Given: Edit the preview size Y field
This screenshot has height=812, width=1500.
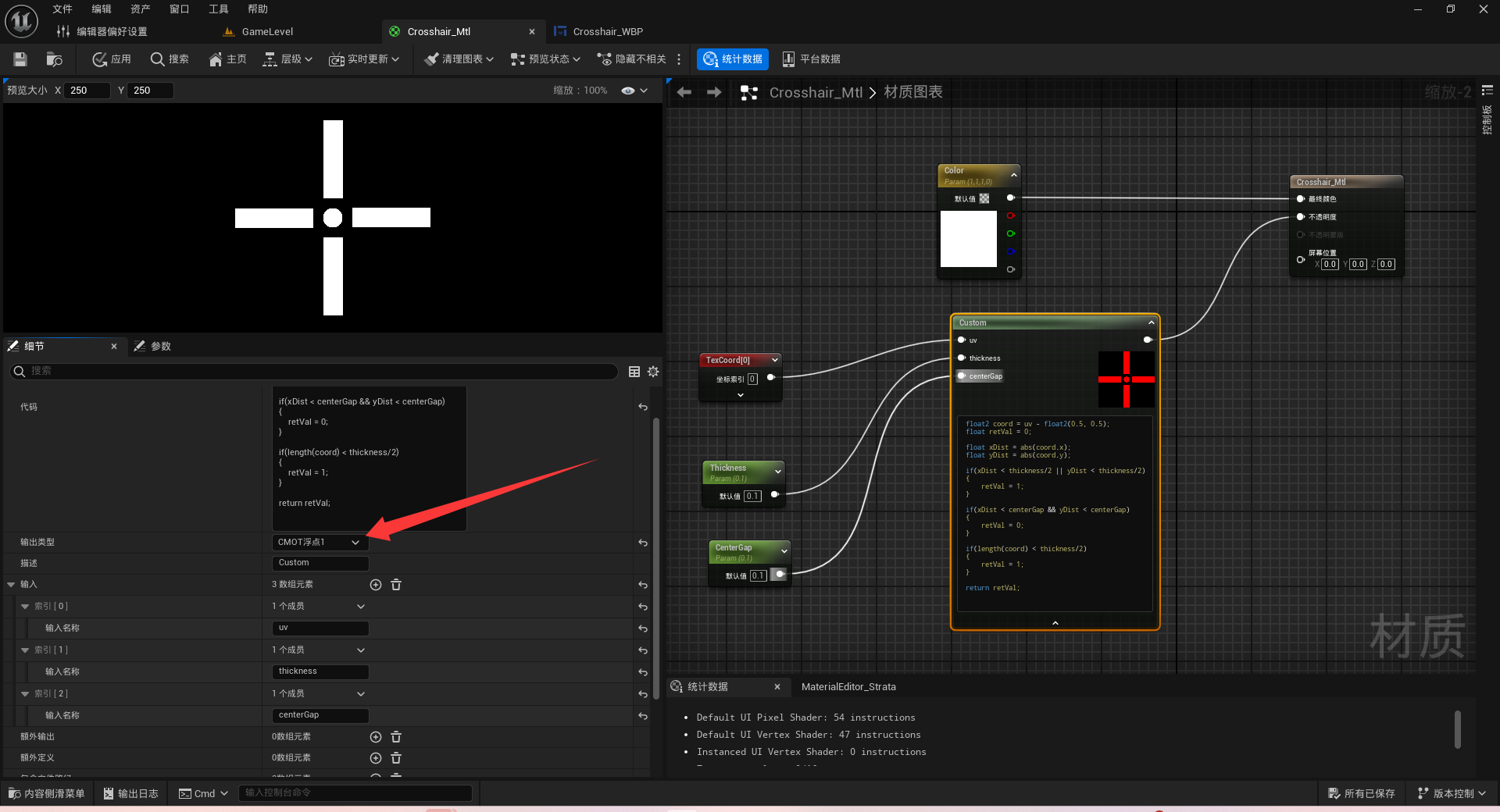Looking at the screenshot, I should pyautogui.click(x=151, y=91).
